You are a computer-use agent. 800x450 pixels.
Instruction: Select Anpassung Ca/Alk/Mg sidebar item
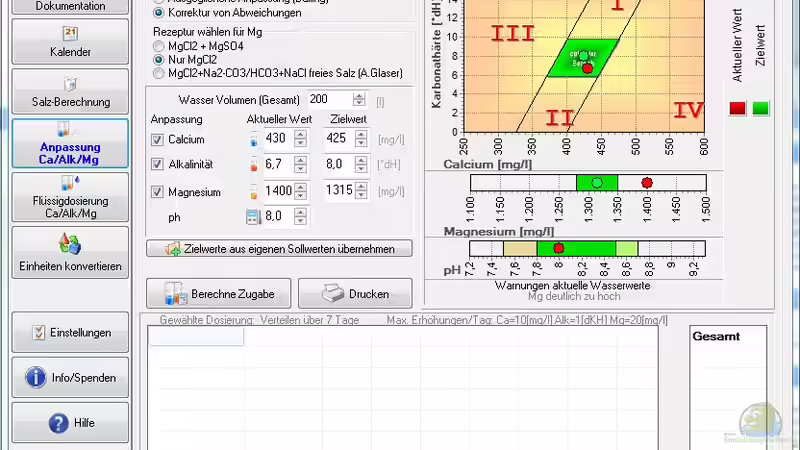pos(70,143)
